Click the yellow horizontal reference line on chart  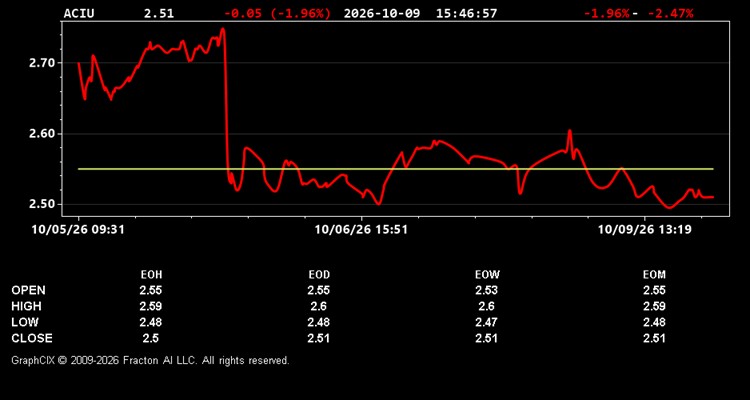396,169
